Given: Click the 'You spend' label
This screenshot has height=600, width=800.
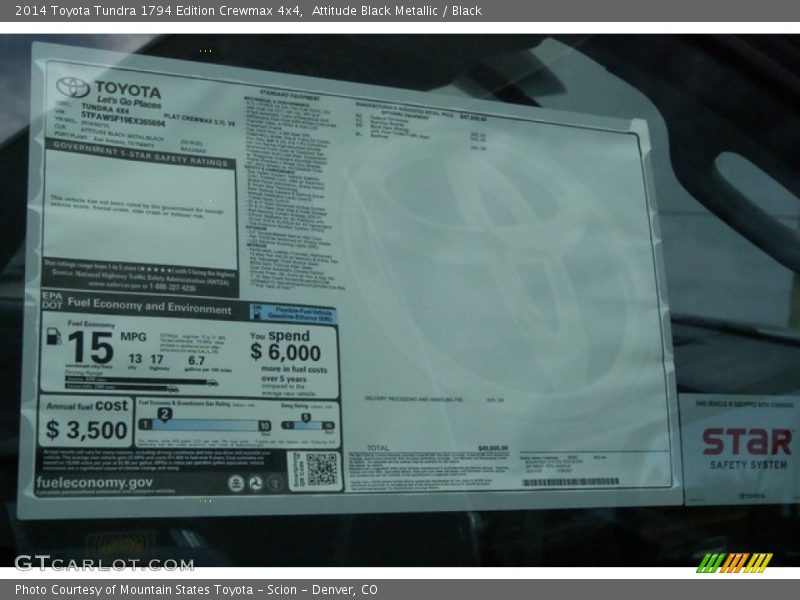Looking at the screenshot, I should [x=280, y=336].
